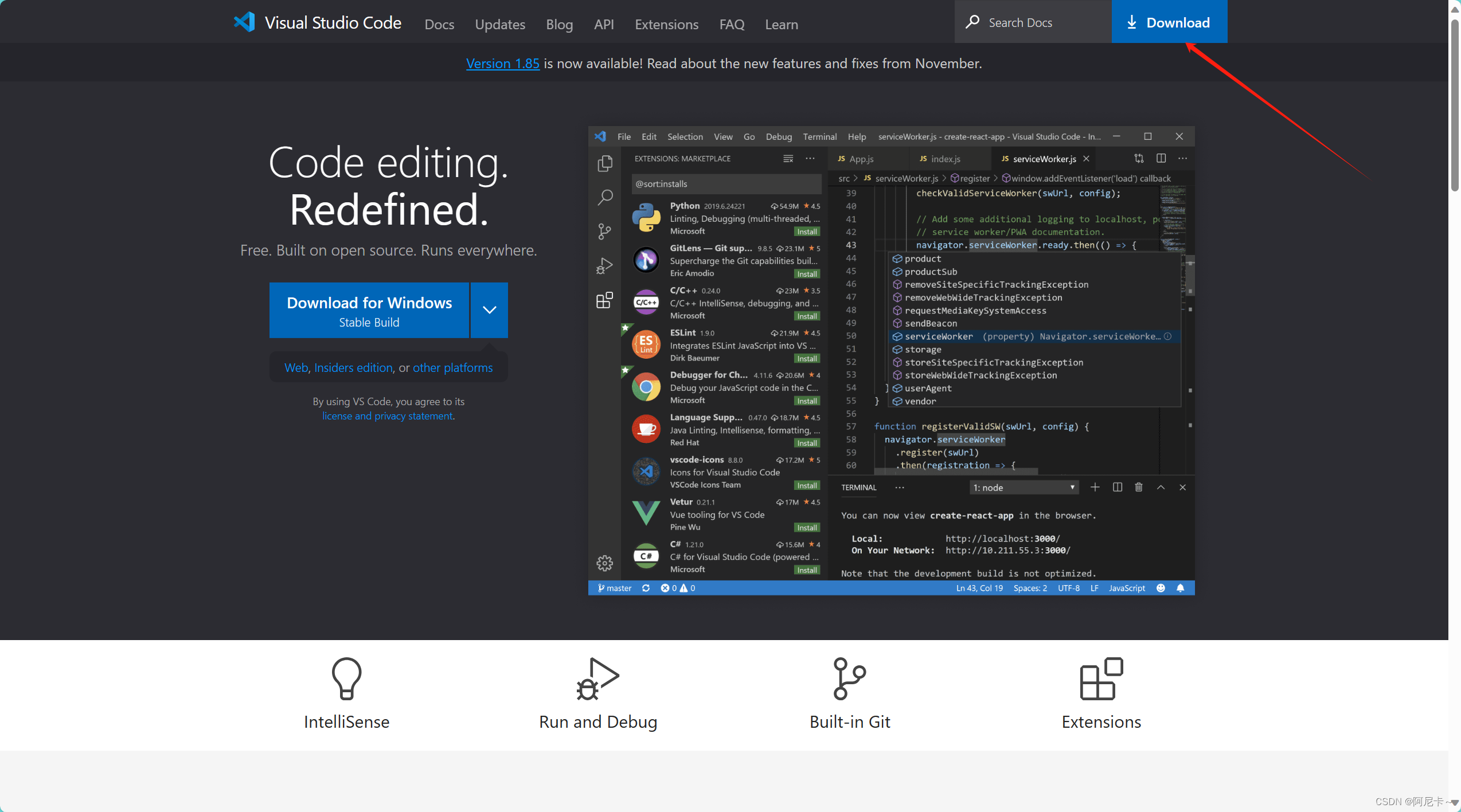Click the open changes icon in editor toolbar
The height and width of the screenshot is (812, 1461).
click(x=1139, y=158)
